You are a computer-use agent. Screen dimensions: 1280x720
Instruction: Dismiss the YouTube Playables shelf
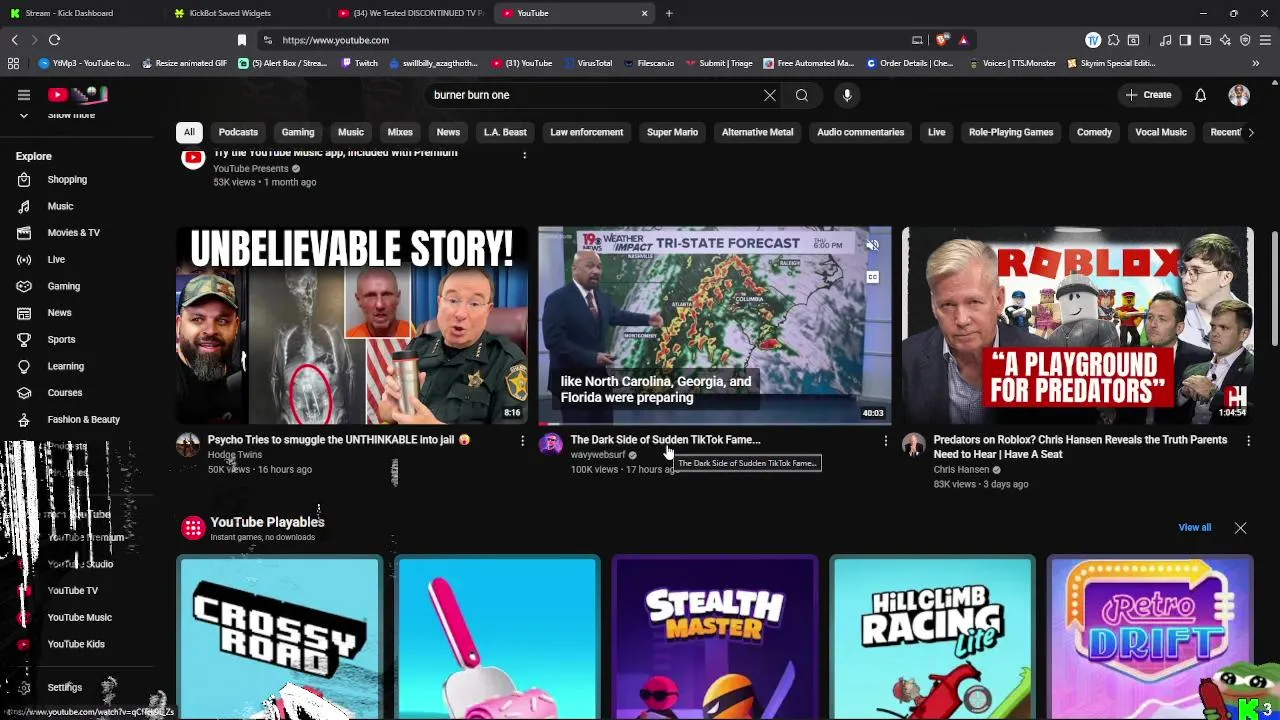pos(1240,528)
